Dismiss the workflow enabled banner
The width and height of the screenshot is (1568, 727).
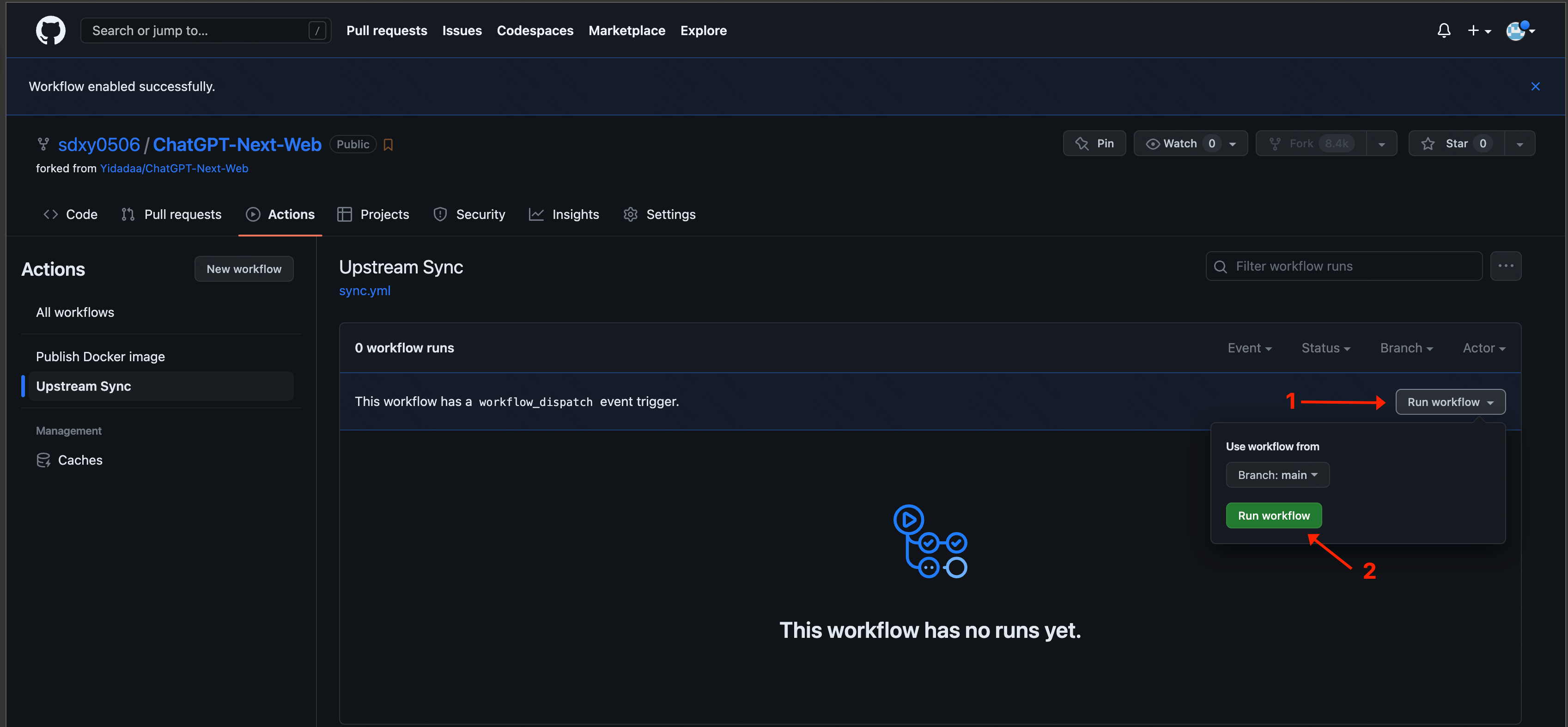1535,86
